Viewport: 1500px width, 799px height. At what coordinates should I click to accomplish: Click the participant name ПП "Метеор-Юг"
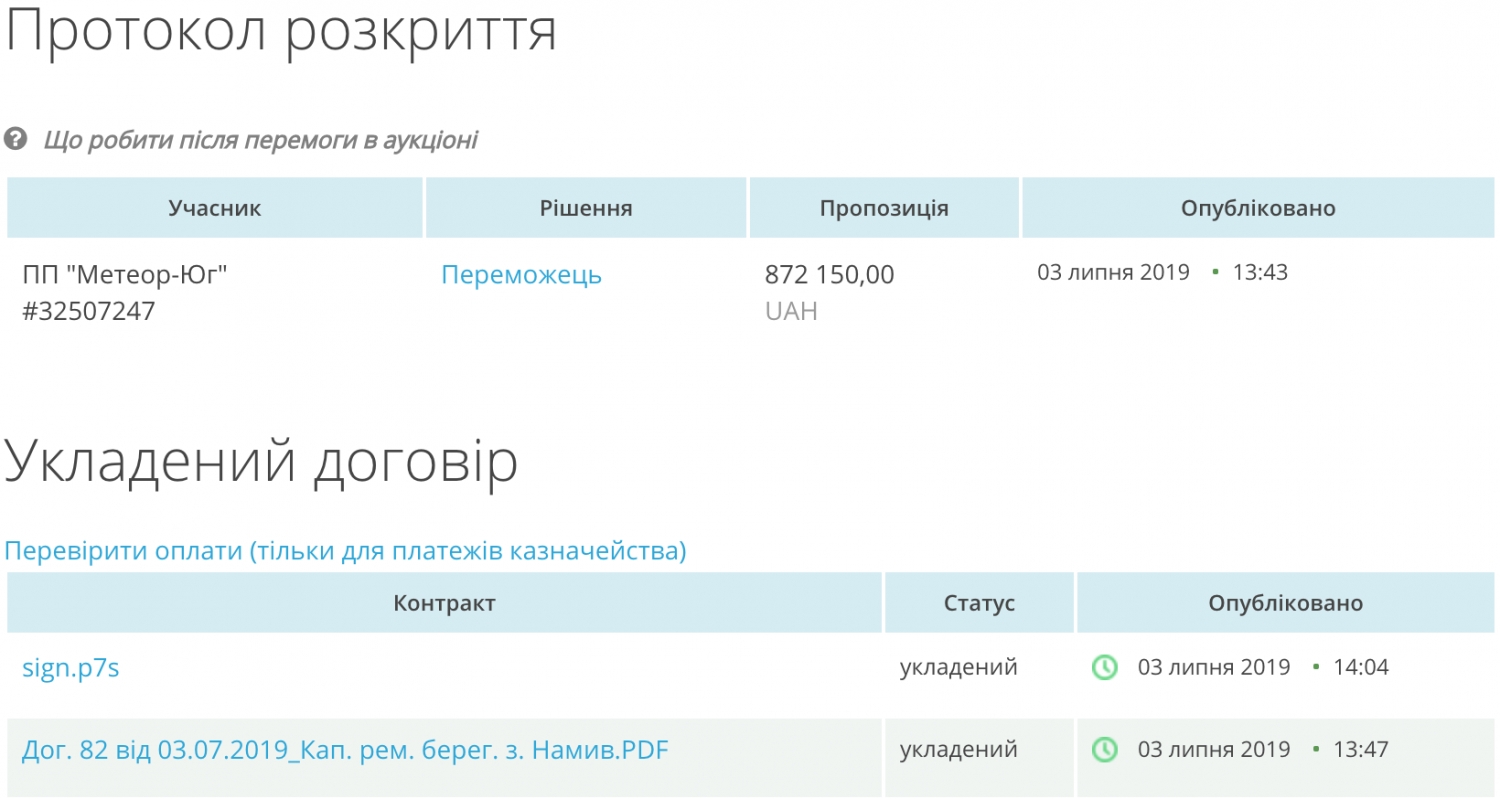pyautogui.click(x=125, y=274)
